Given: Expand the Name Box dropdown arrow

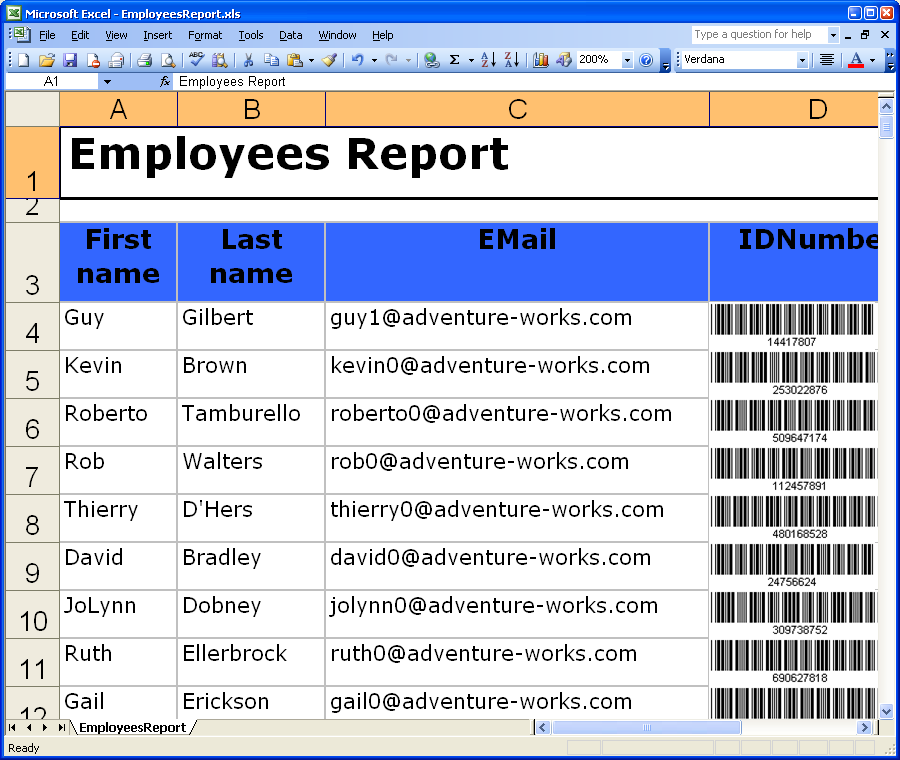Looking at the screenshot, I should pos(107,82).
